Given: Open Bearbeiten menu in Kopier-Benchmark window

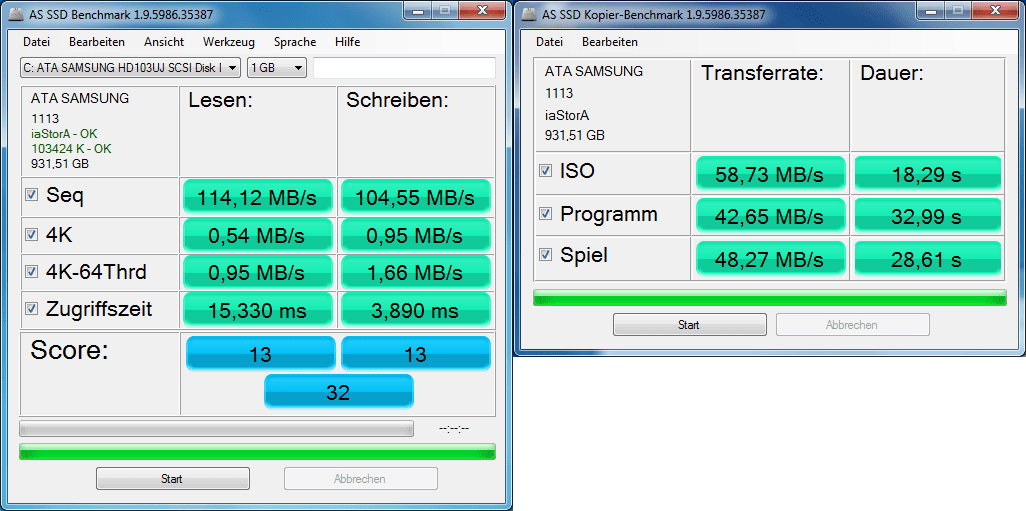Looking at the screenshot, I should click(610, 42).
